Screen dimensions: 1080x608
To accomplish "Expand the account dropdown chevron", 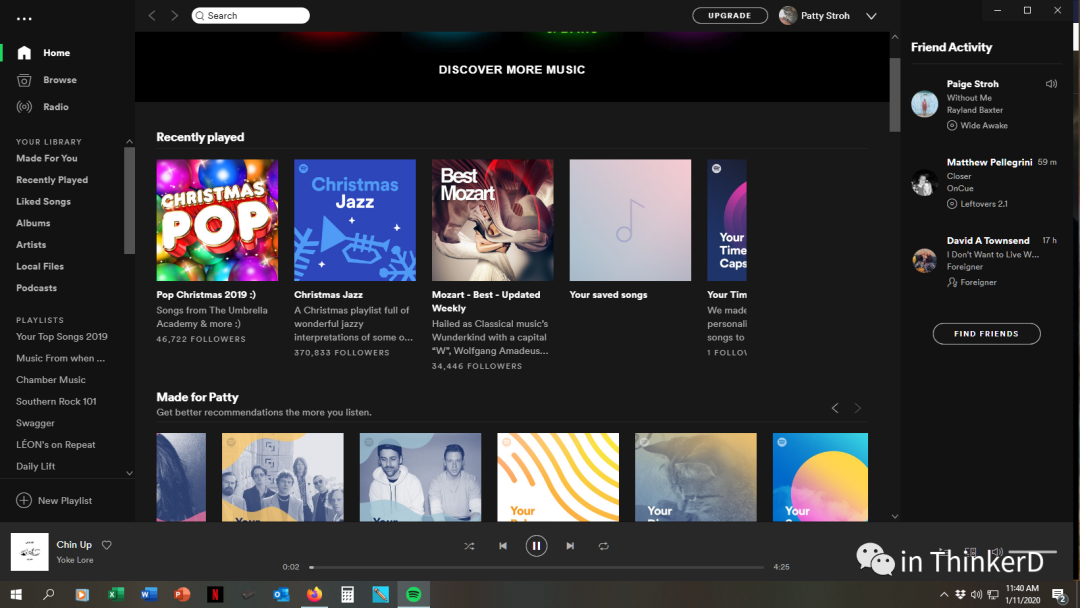I will (x=871, y=16).
